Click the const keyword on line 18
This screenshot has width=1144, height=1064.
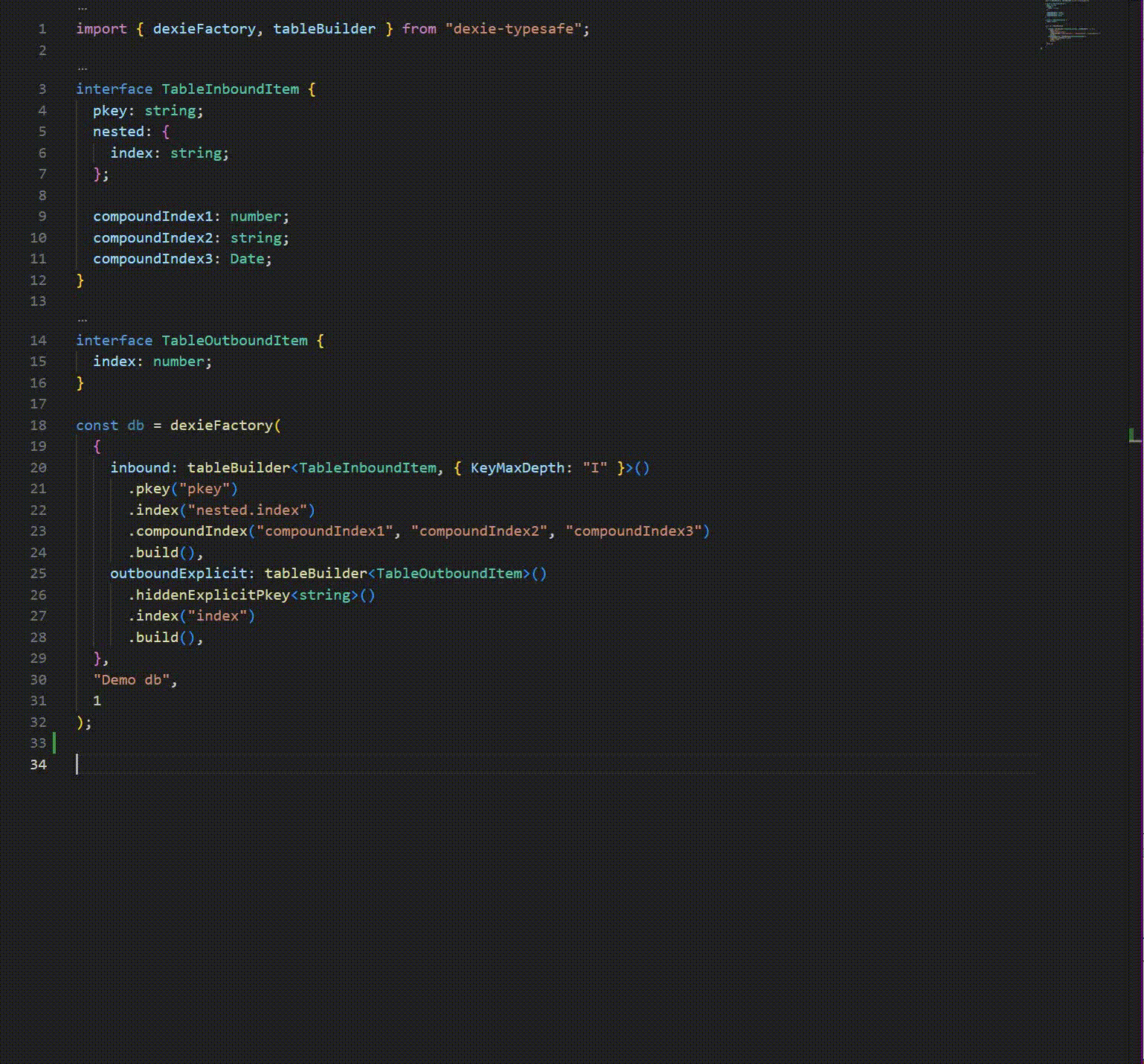tap(97, 426)
